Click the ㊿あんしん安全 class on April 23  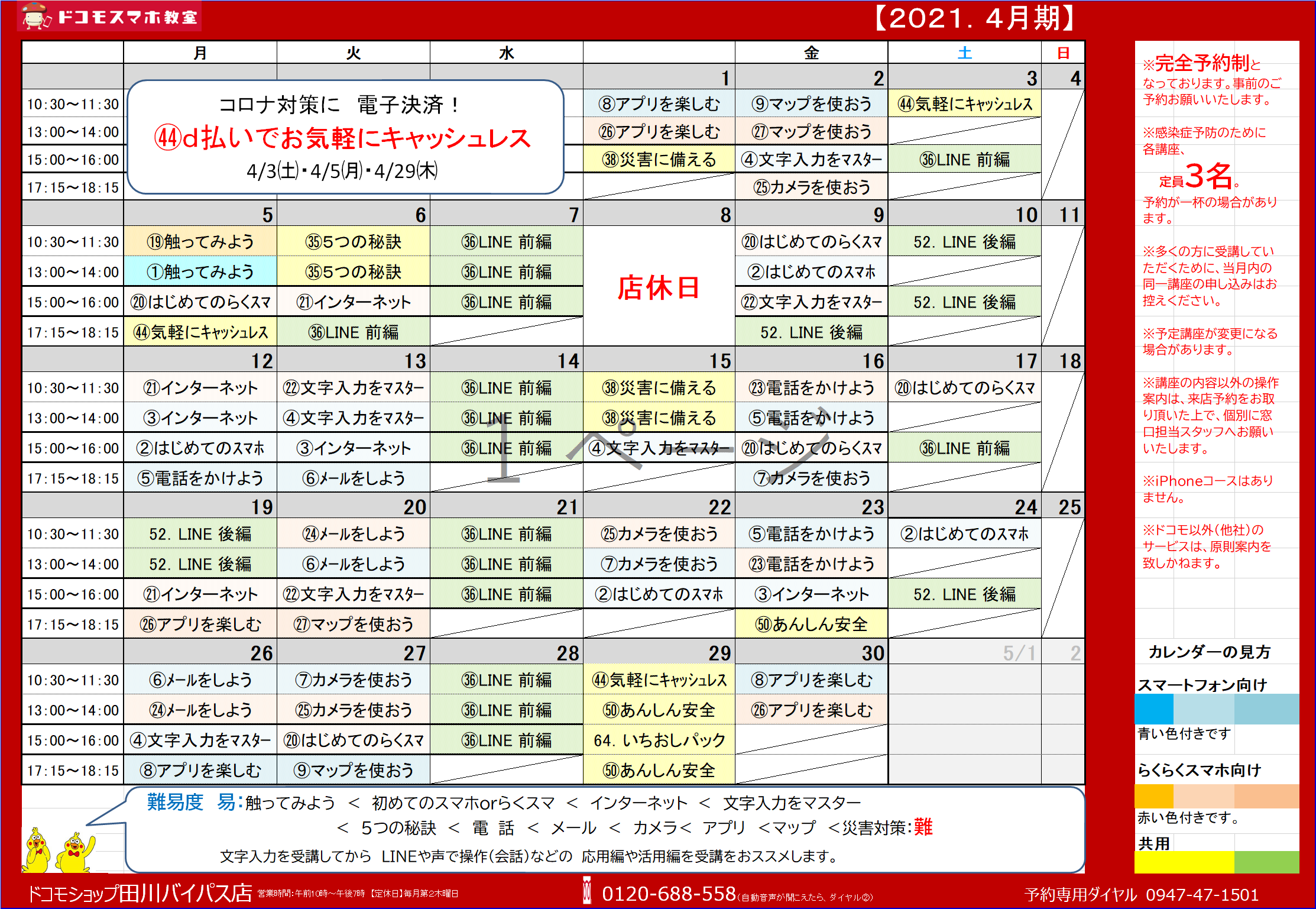click(x=811, y=624)
